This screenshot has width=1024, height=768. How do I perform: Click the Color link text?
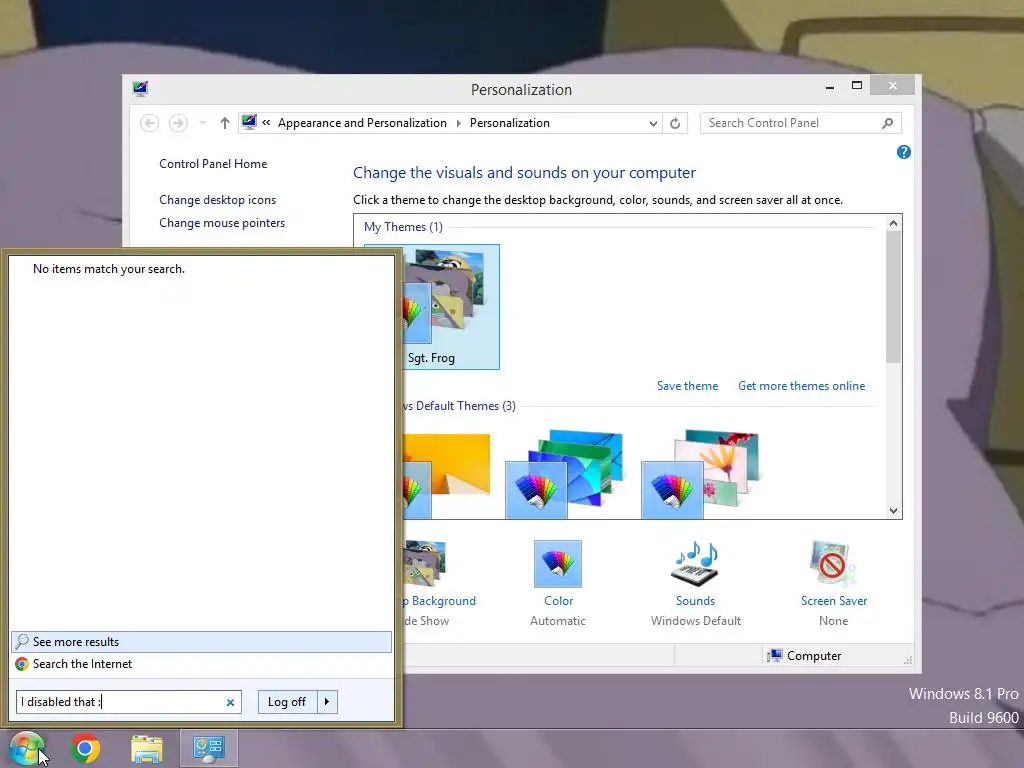click(x=558, y=601)
